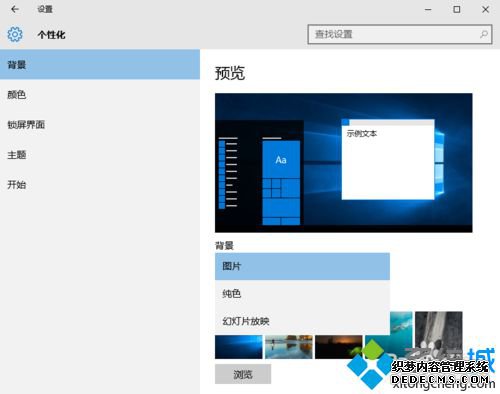Viewport: 500px width, 394px height.
Task: Minimize the settings window
Action: point(428,9)
